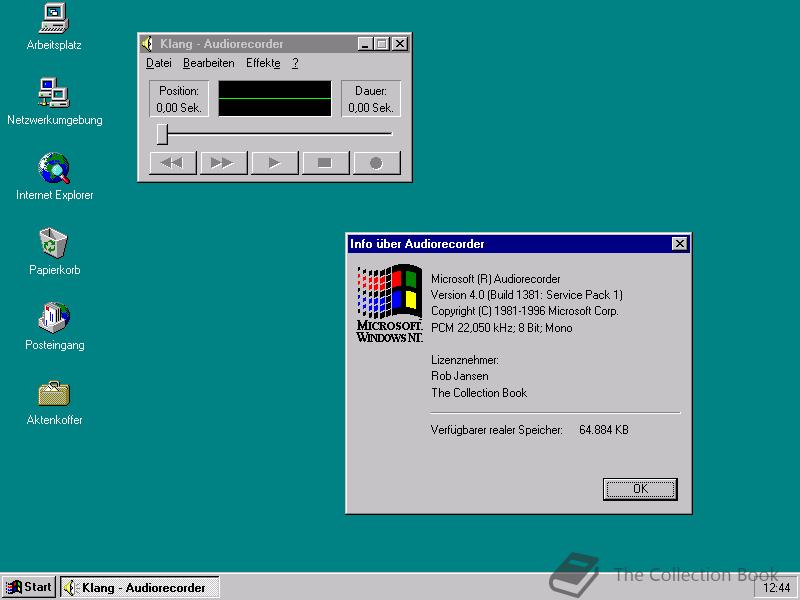Click the text 'Copyright (C) 1981-1996 Microsoft Corp.'
800x600 pixels.
click(524, 311)
